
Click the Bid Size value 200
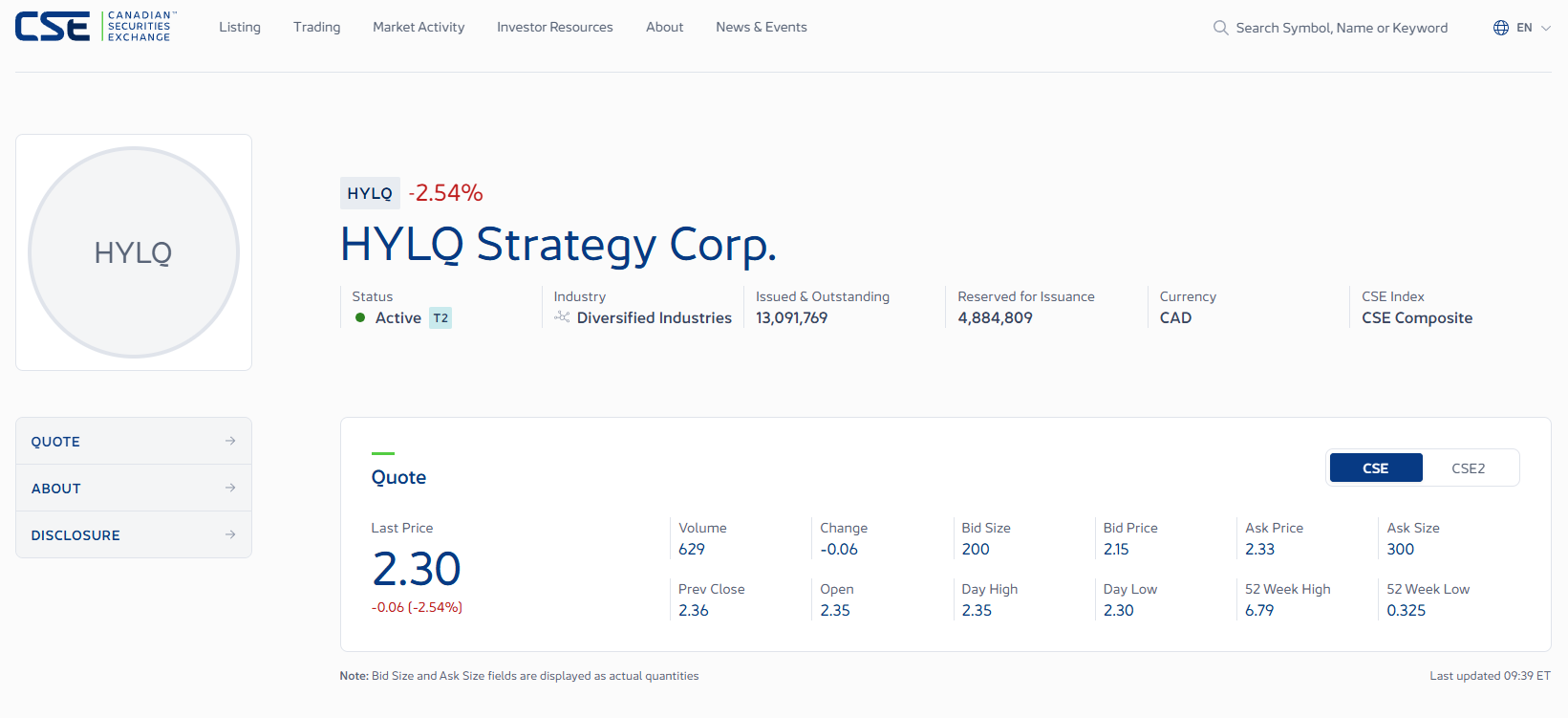point(976,549)
